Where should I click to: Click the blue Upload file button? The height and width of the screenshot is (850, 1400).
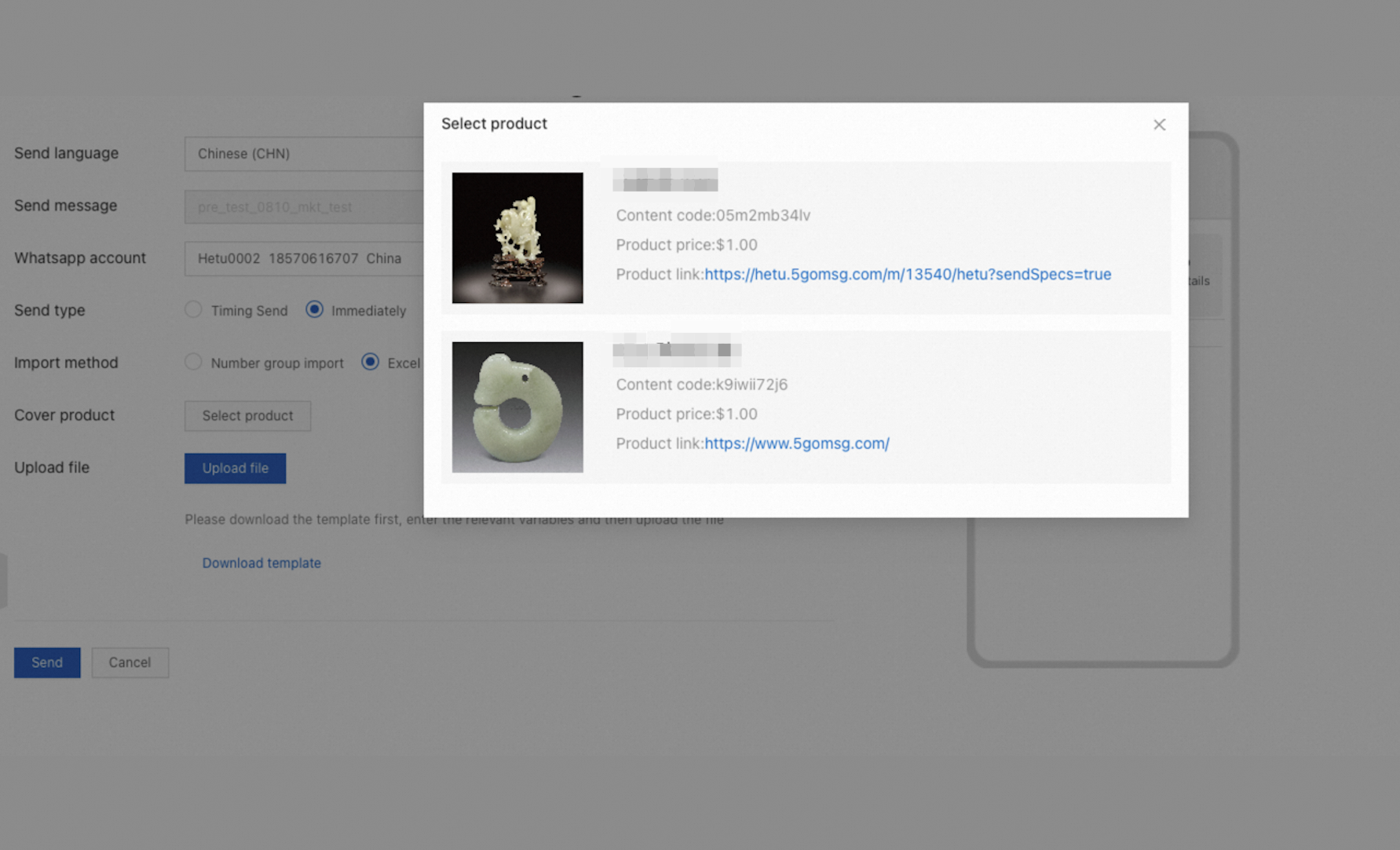(x=236, y=468)
